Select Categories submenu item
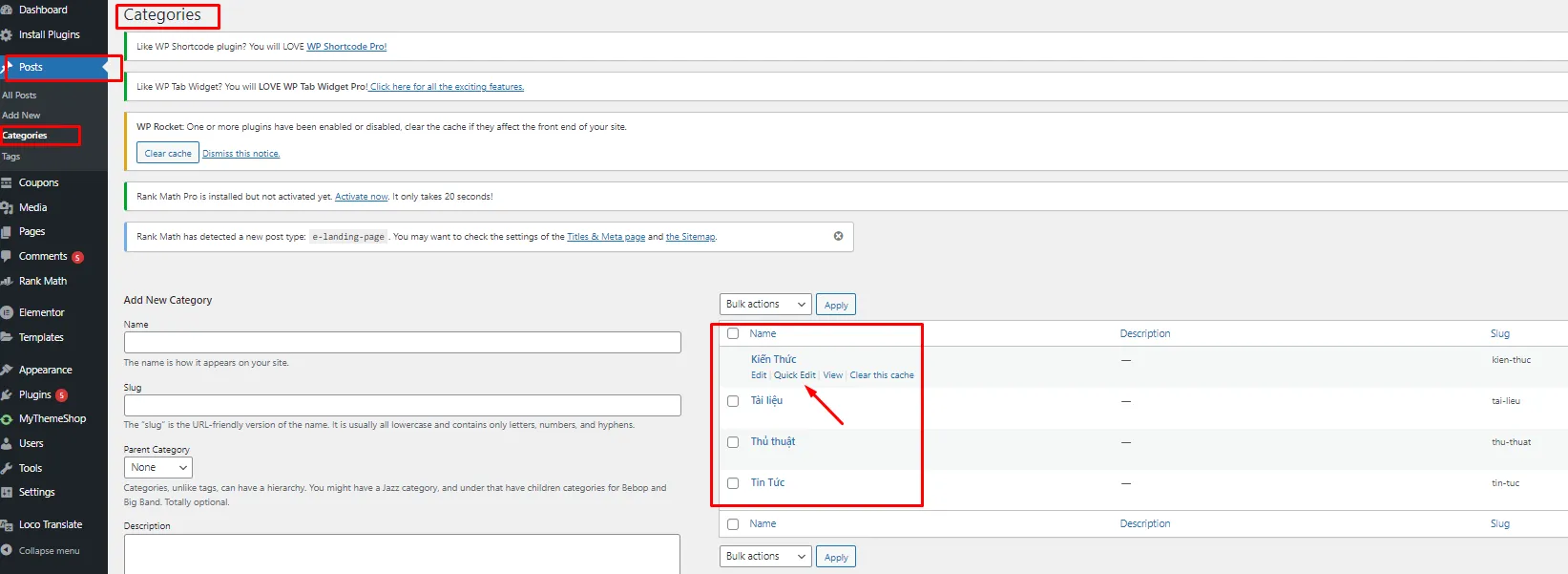This screenshot has width=1568, height=574. (x=25, y=136)
